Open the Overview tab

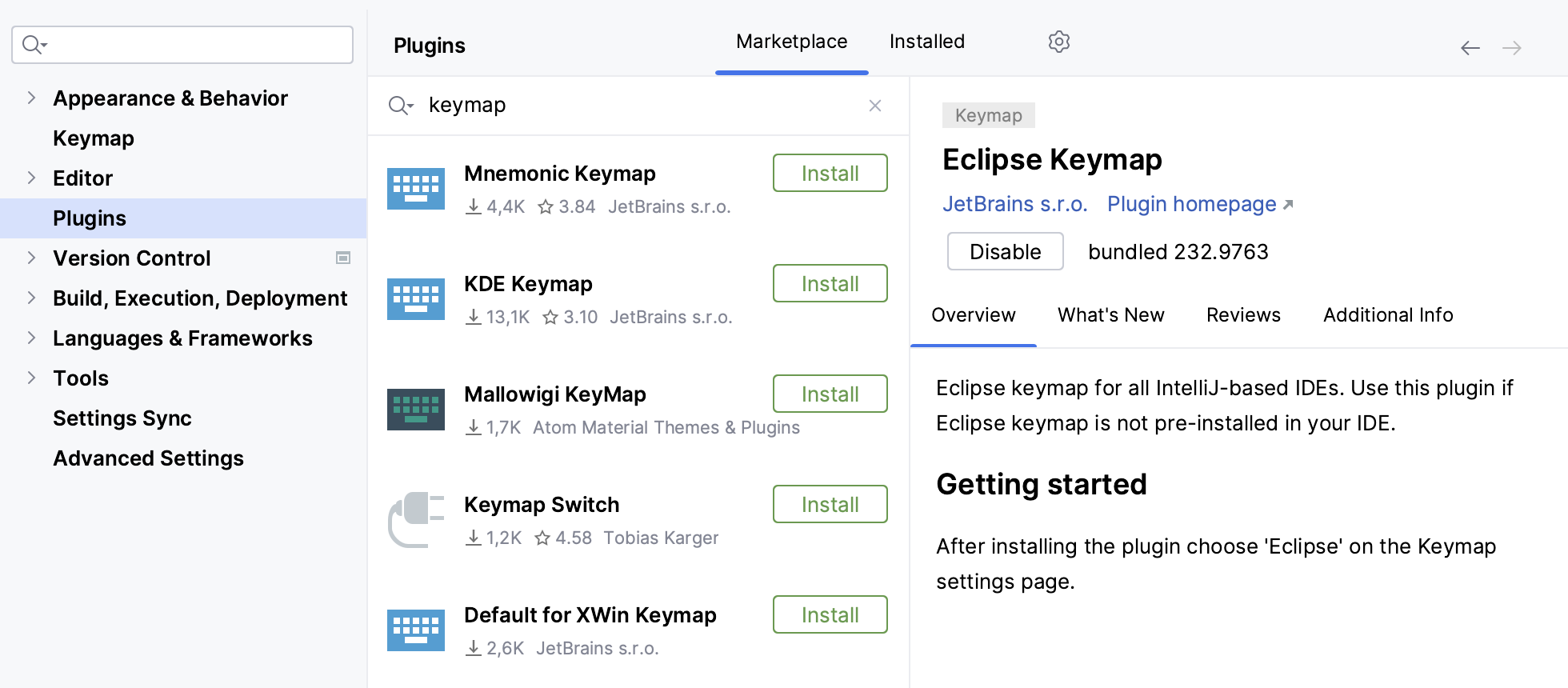[974, 315]
